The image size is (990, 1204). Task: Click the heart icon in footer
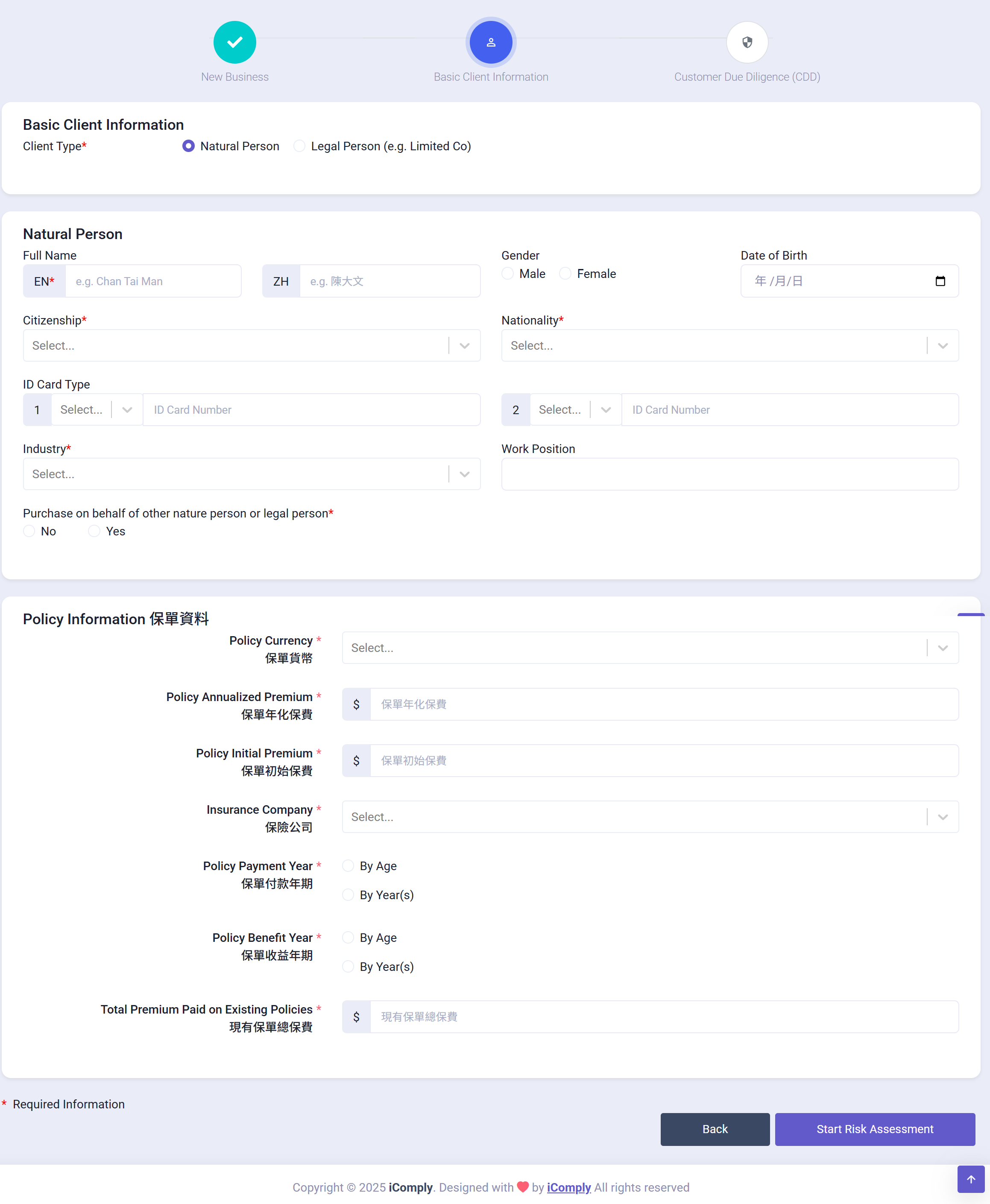coord(522,1187)
